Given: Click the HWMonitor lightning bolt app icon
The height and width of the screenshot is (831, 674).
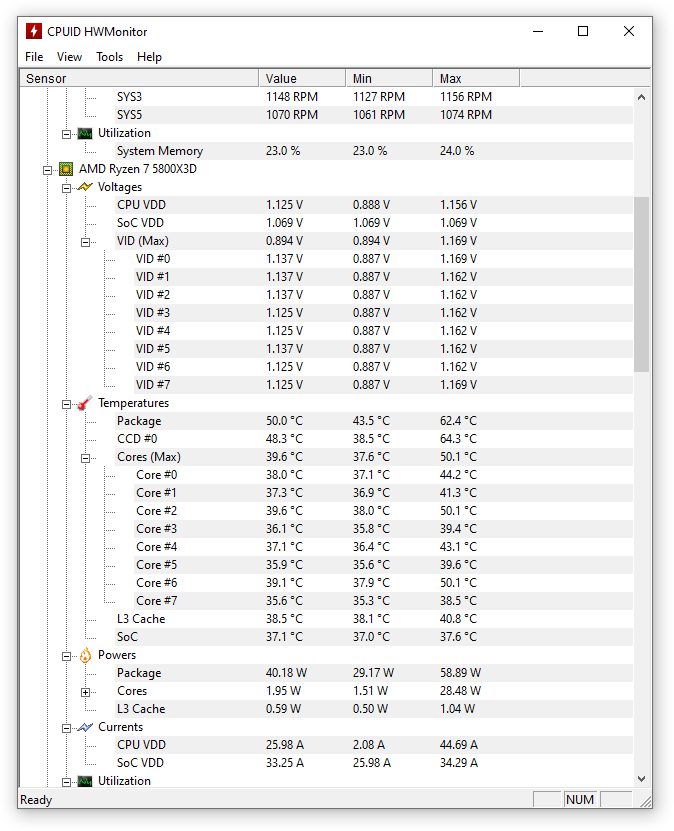Looking at the screenshot, I should 34,31.
